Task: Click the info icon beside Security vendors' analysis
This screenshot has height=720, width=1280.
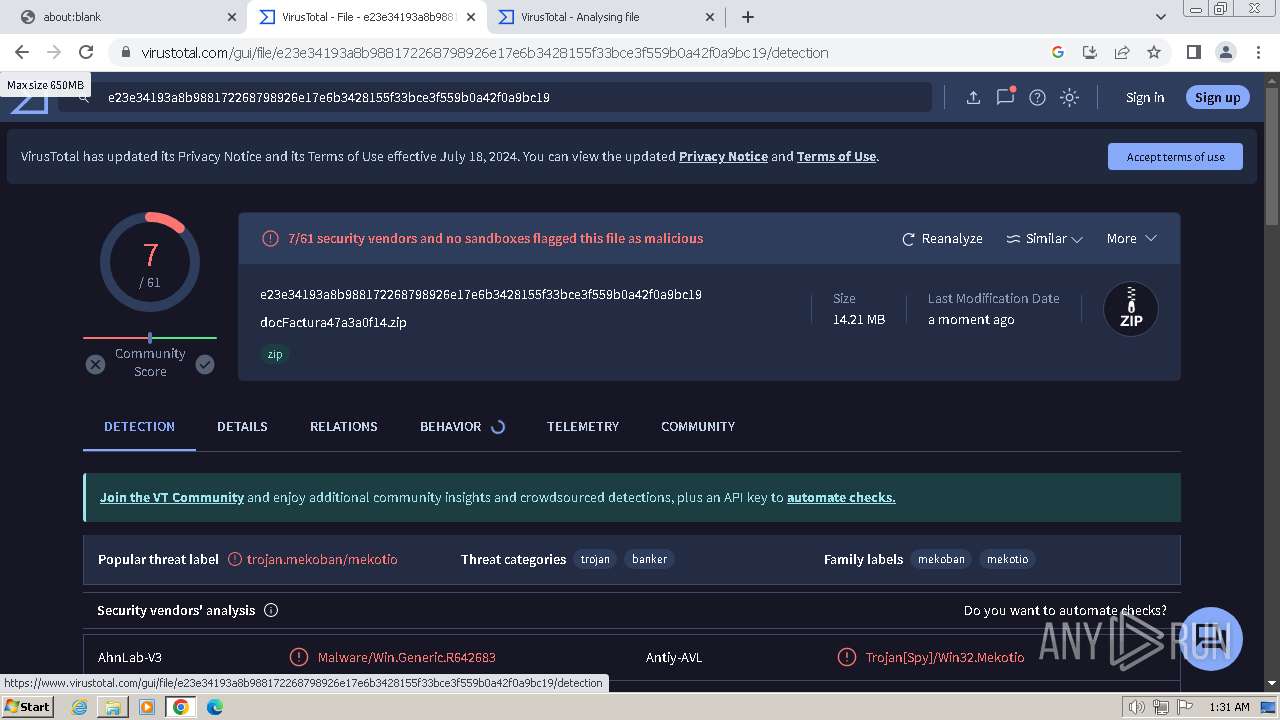Action: click(270, 610)
